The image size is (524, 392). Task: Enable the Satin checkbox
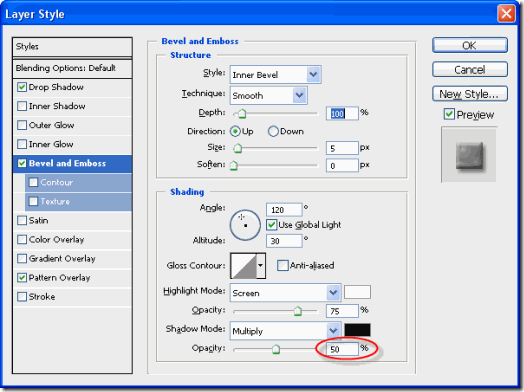point(22,221)
